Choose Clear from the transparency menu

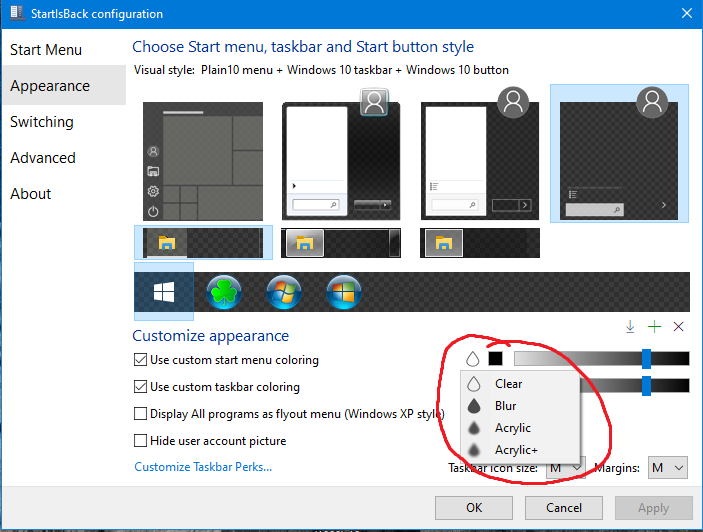520,384
